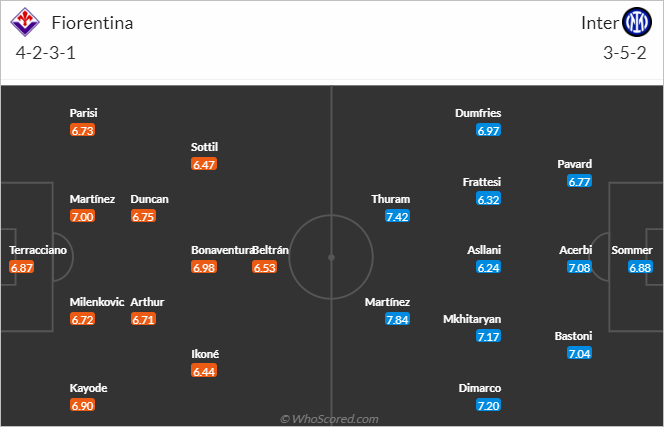The width and height of the screenshot is (664, 427).
Task: Select Parisi's 6.73 rating badge
Action: coord(82,130)
